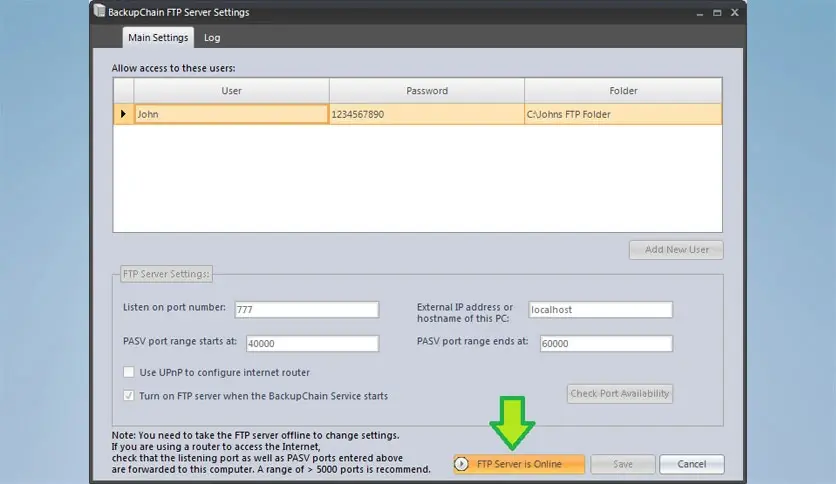Image resolution: width=836 pixels, height=484 pixels.
Task: Select the password cell 1234567890
Action: click(427, 114)
